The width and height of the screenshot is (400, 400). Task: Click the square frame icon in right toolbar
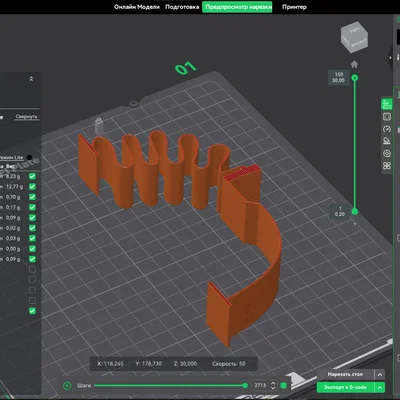point(387,117)
